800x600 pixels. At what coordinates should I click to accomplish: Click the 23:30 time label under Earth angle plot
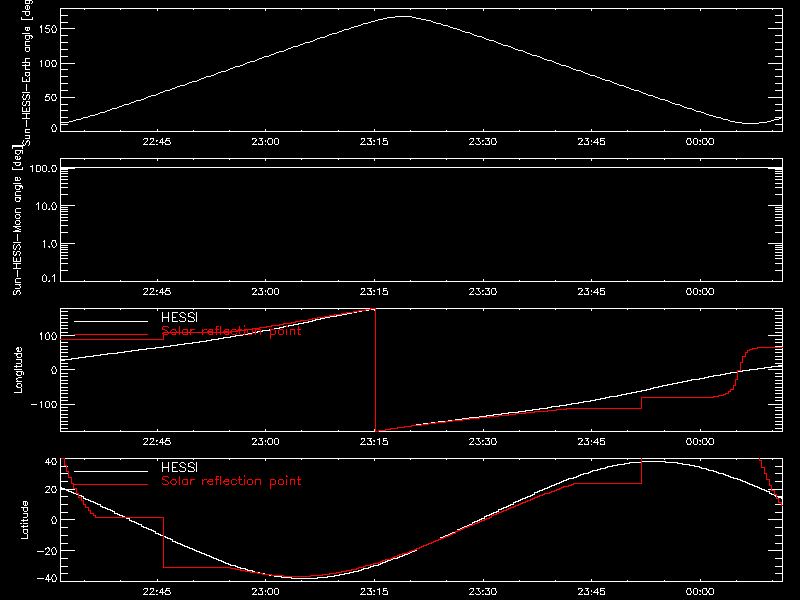pos(483,142)
